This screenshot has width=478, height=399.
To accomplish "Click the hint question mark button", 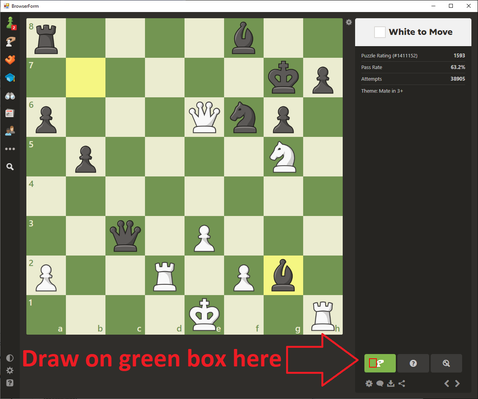I will [x=413, y=363].
